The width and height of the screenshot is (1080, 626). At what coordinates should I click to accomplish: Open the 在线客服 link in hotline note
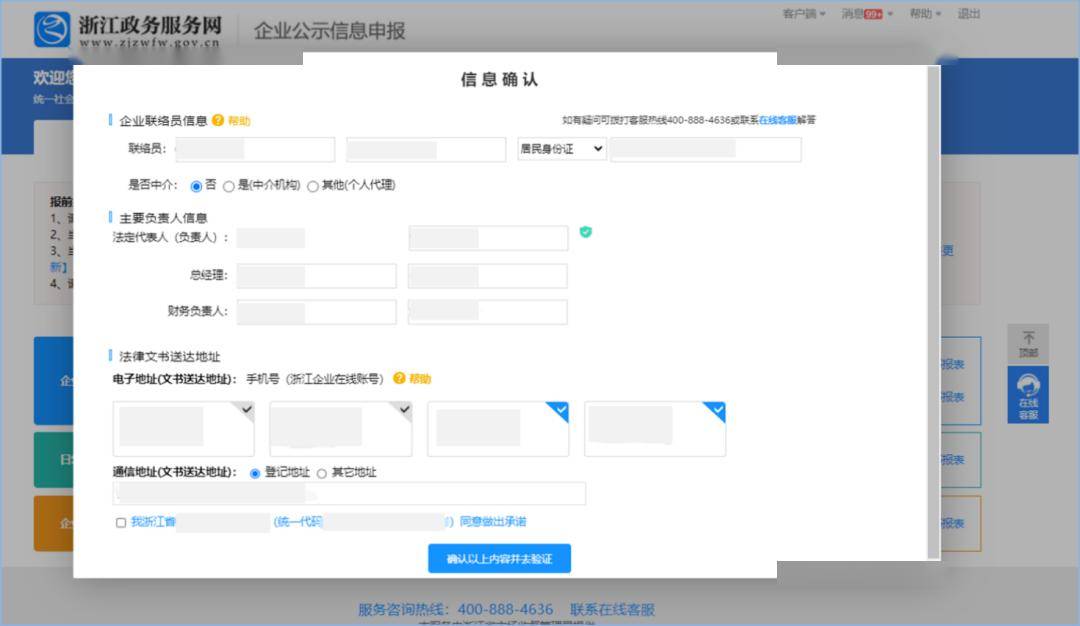tap(777, 120)
